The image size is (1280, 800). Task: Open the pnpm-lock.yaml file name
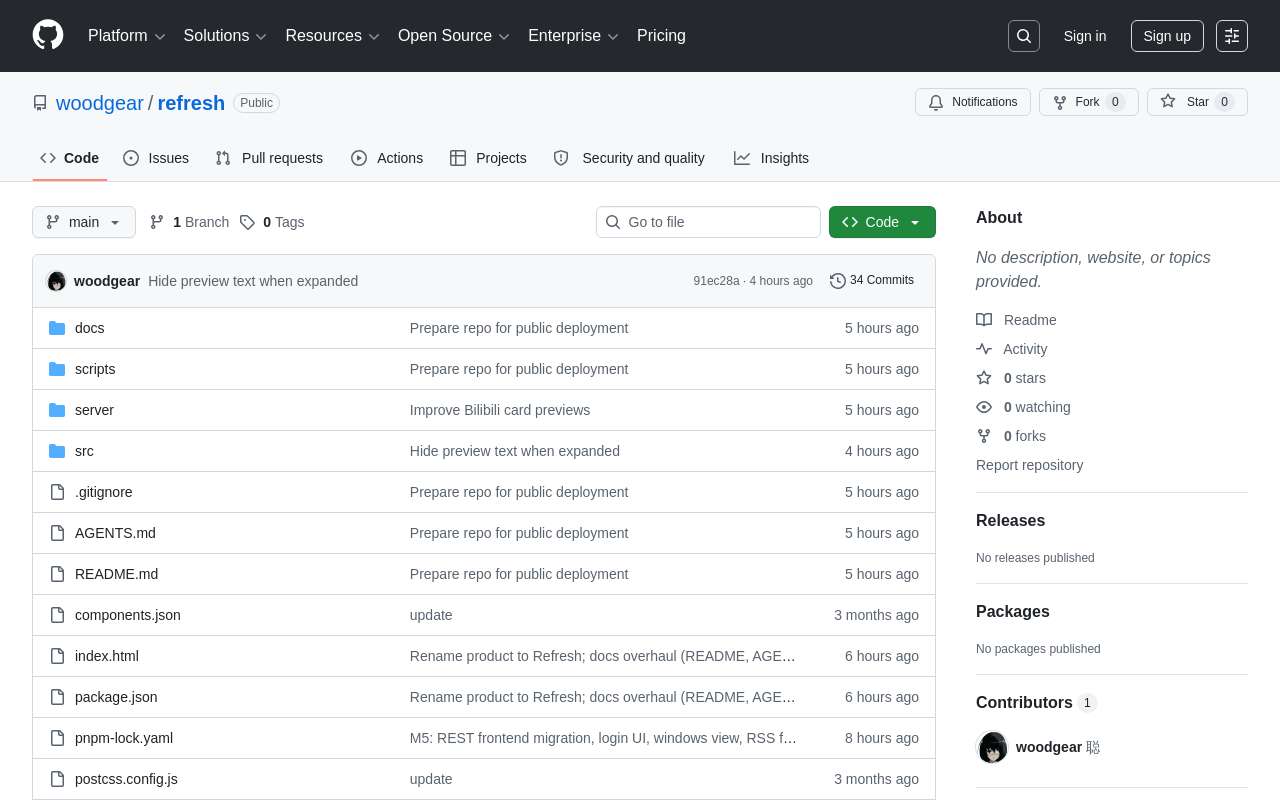[x=124, y=738]
